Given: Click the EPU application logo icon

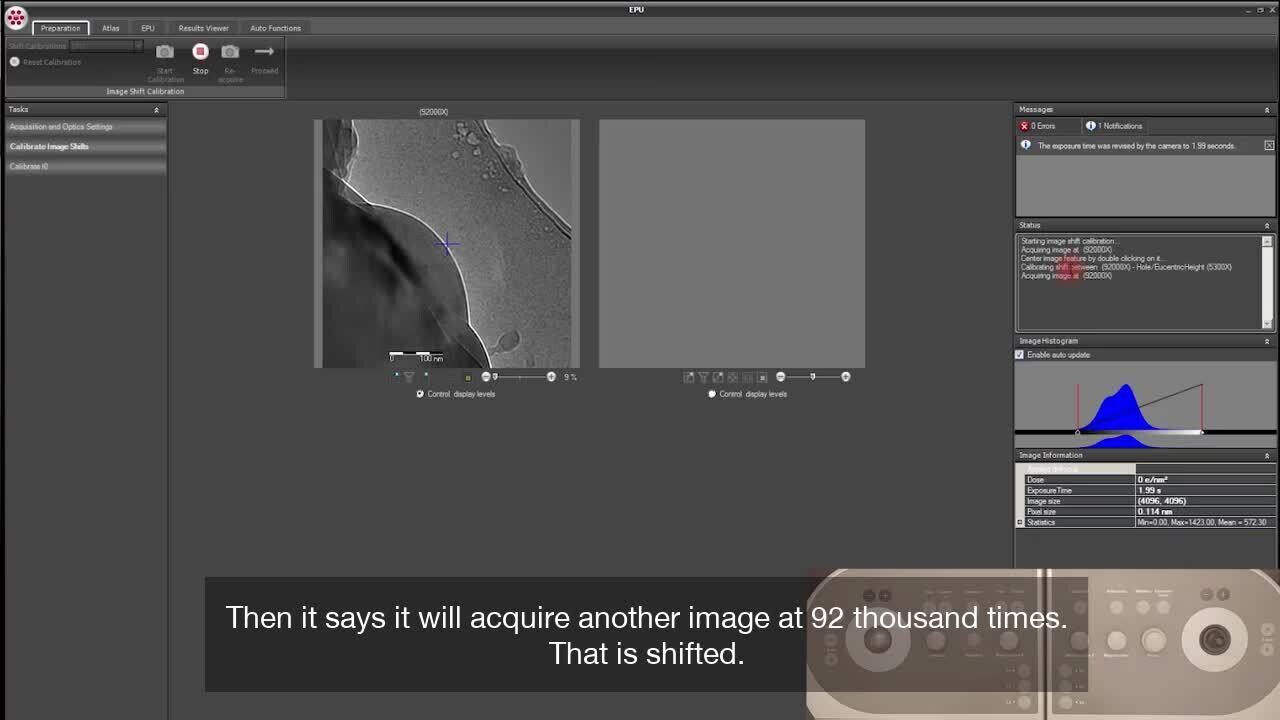Looking at the screenshot, I should (15, 17).
